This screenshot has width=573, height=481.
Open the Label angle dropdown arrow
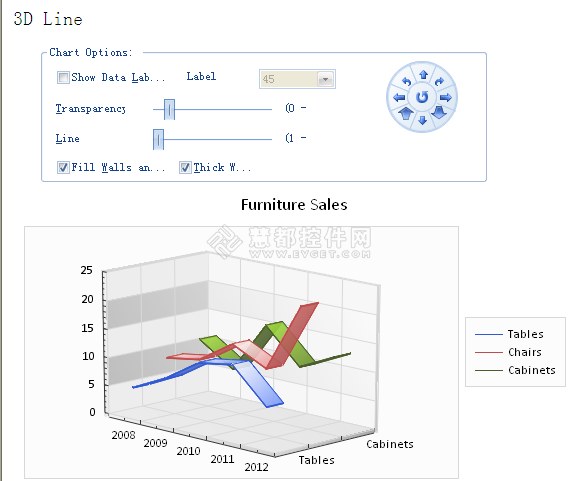click(325, 79)
